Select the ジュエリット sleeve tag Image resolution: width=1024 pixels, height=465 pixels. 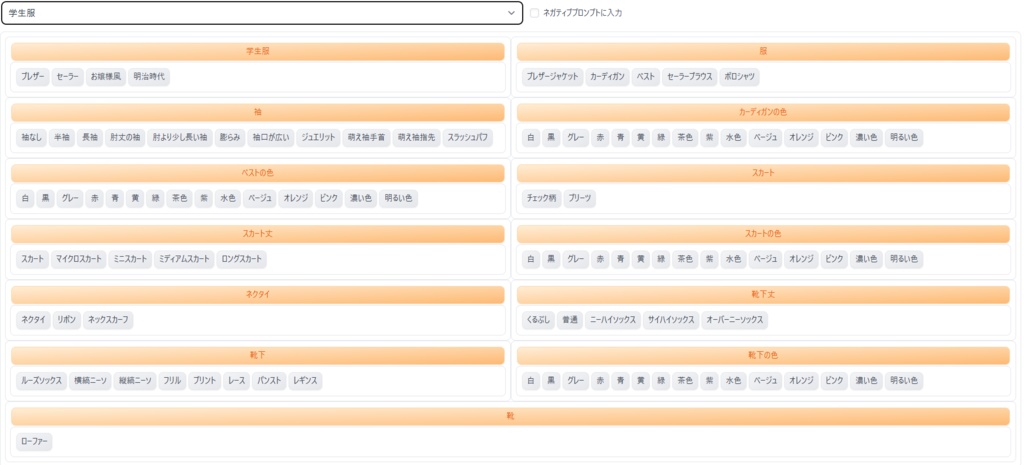pyautogui.click(x=318, y=138)
